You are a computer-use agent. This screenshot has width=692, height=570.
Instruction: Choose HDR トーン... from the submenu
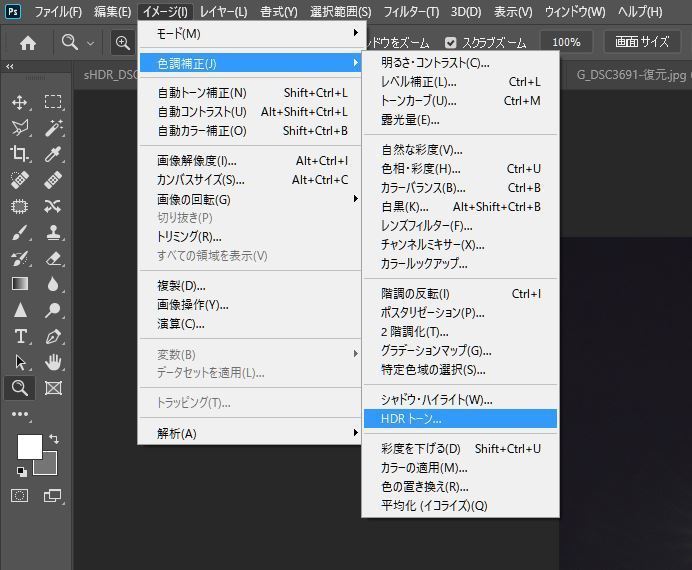tap(459, 419)
